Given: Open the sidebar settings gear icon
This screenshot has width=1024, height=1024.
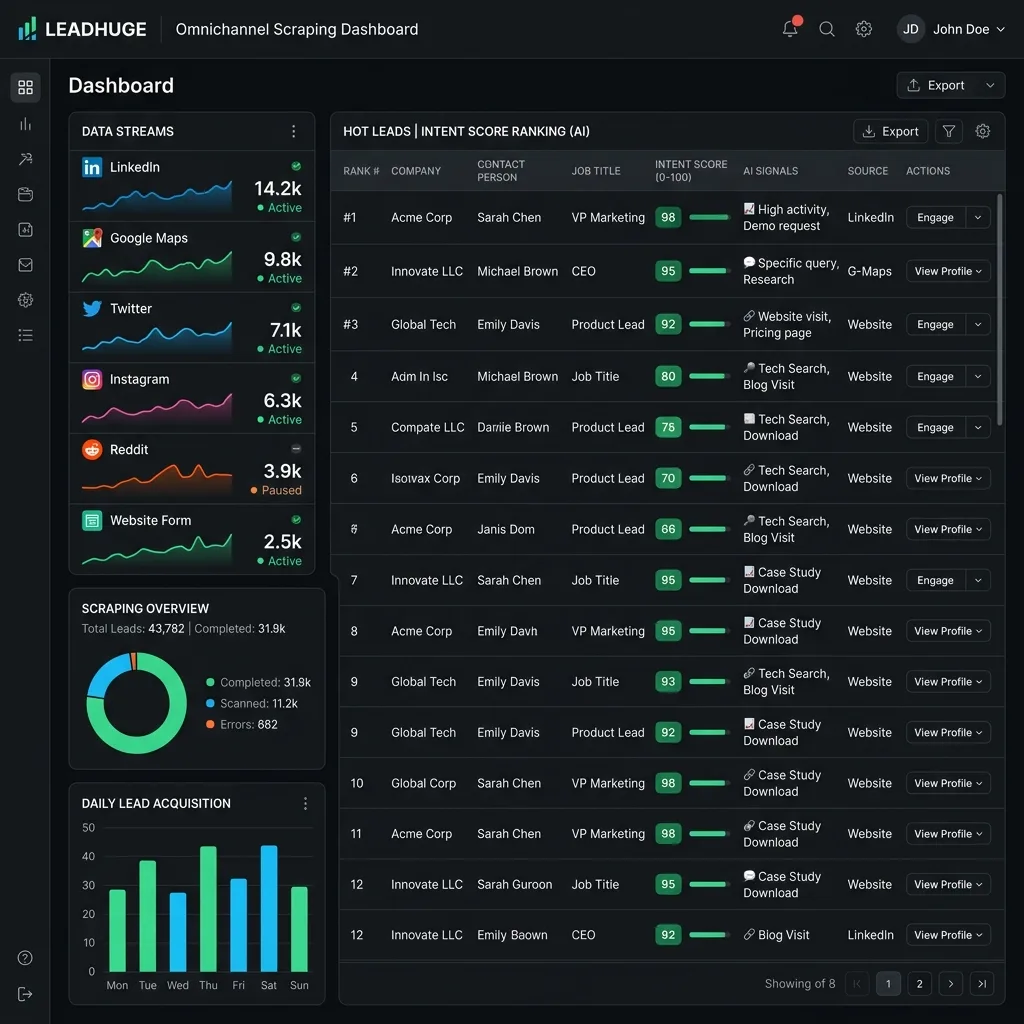Looking at the screenshot, I should point(25,300).
